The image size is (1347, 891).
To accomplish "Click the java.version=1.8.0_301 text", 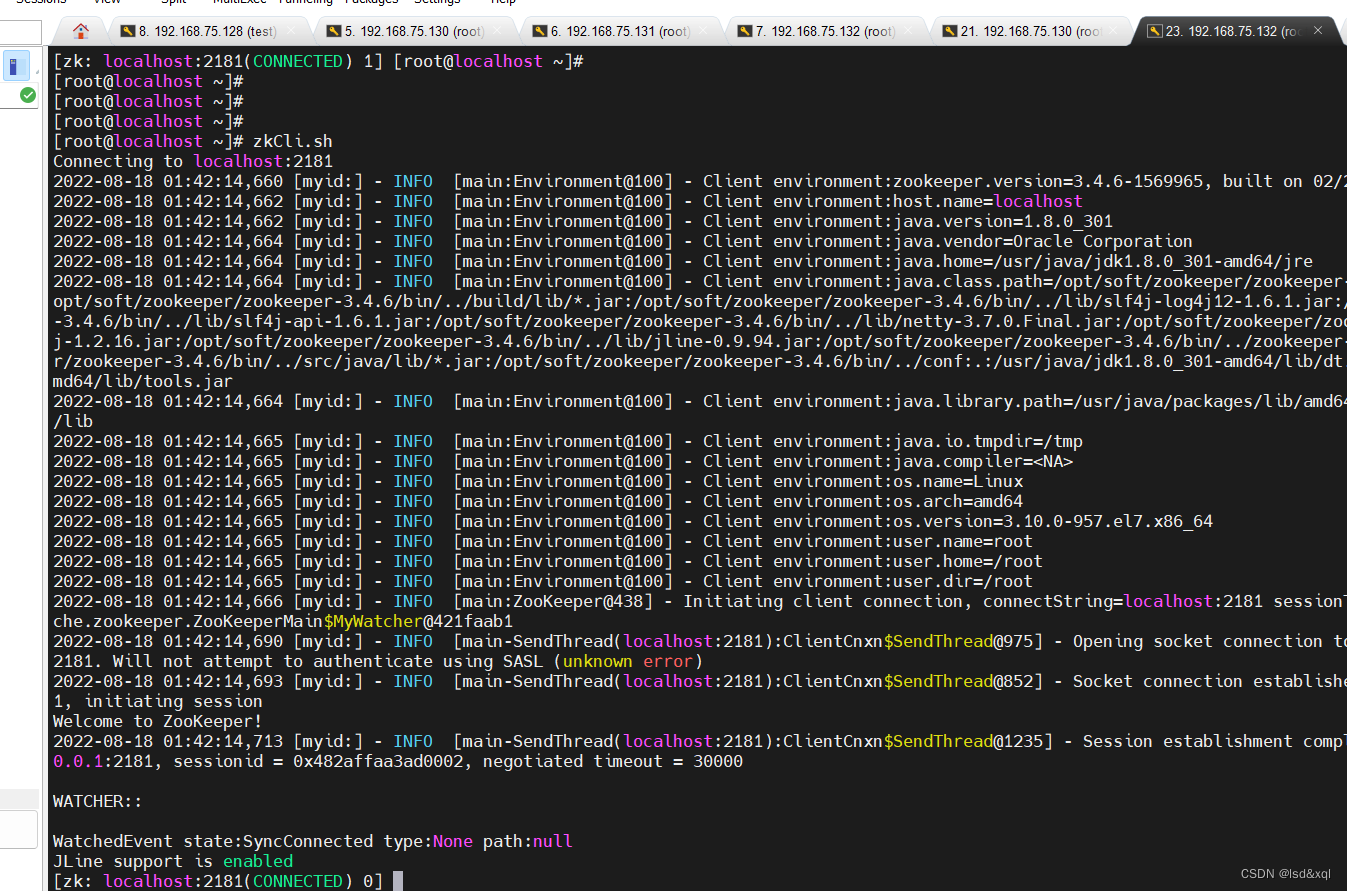I will click(x=1001, y=221).
